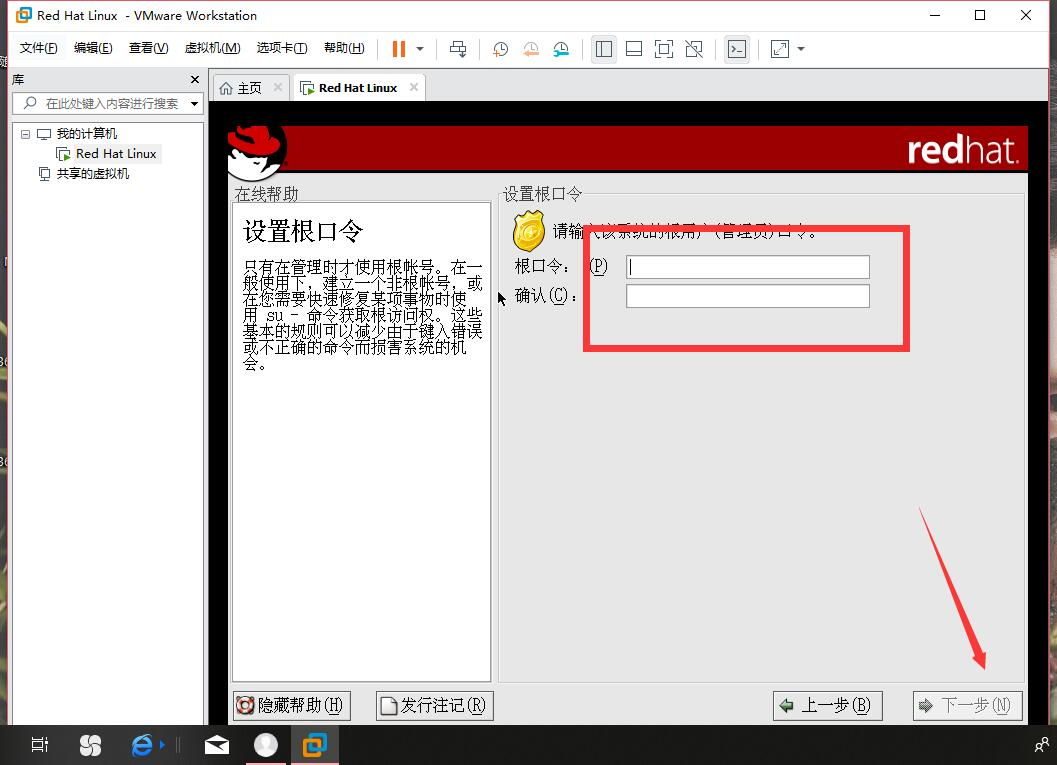Open the Mail app on taskbar
Viewport: 1057px width, 765px height.
(216, 745)
